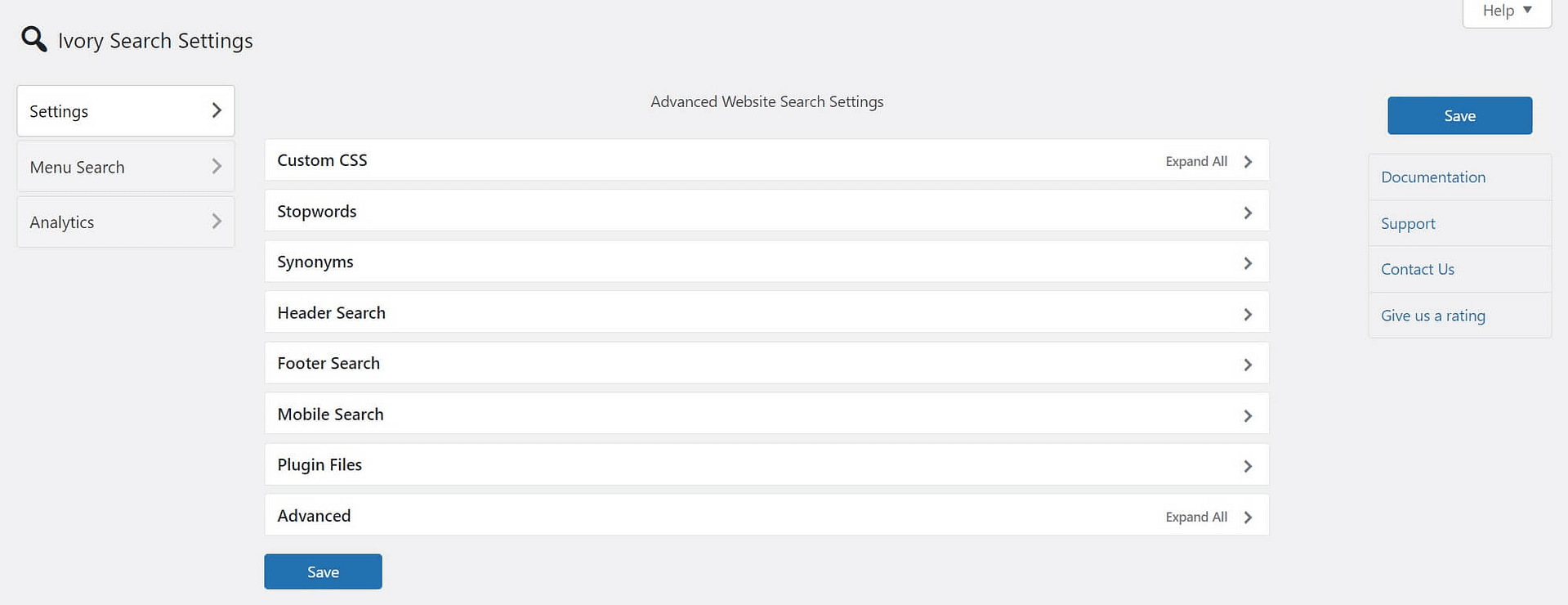The width and height of the screenshot is (1568, 605).
Task: Open the Plugin Files section chevron
Action: pyautogui.click(x=1248, y=466)
